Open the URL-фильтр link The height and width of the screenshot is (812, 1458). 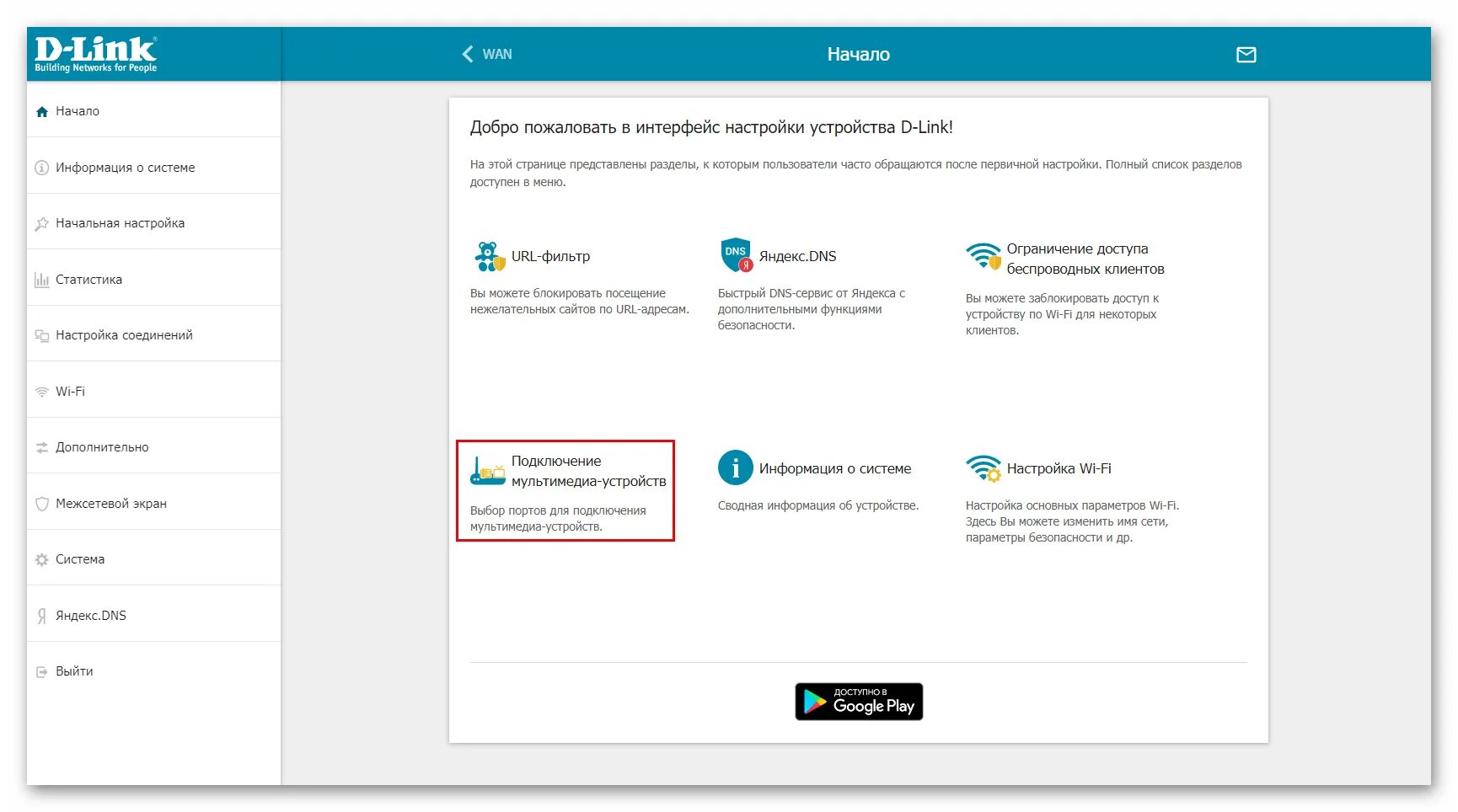[x=550, y=256]
